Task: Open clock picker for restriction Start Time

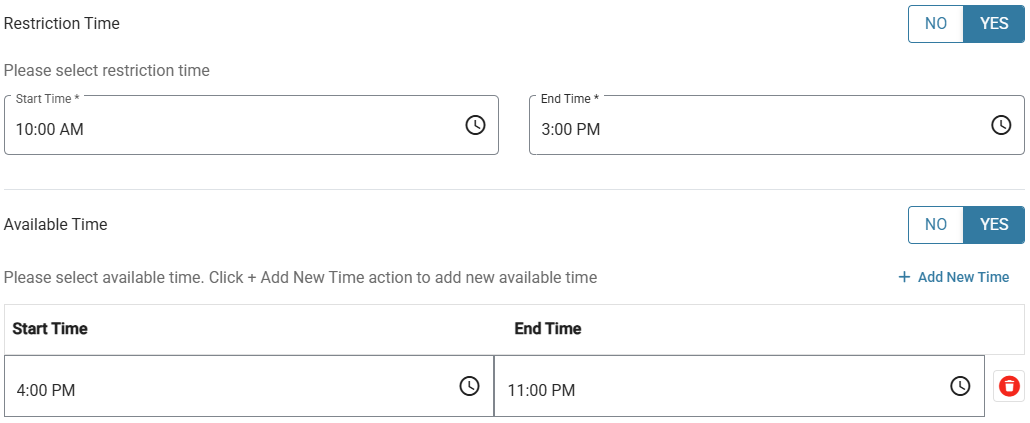Action: [x=475, y=125]
